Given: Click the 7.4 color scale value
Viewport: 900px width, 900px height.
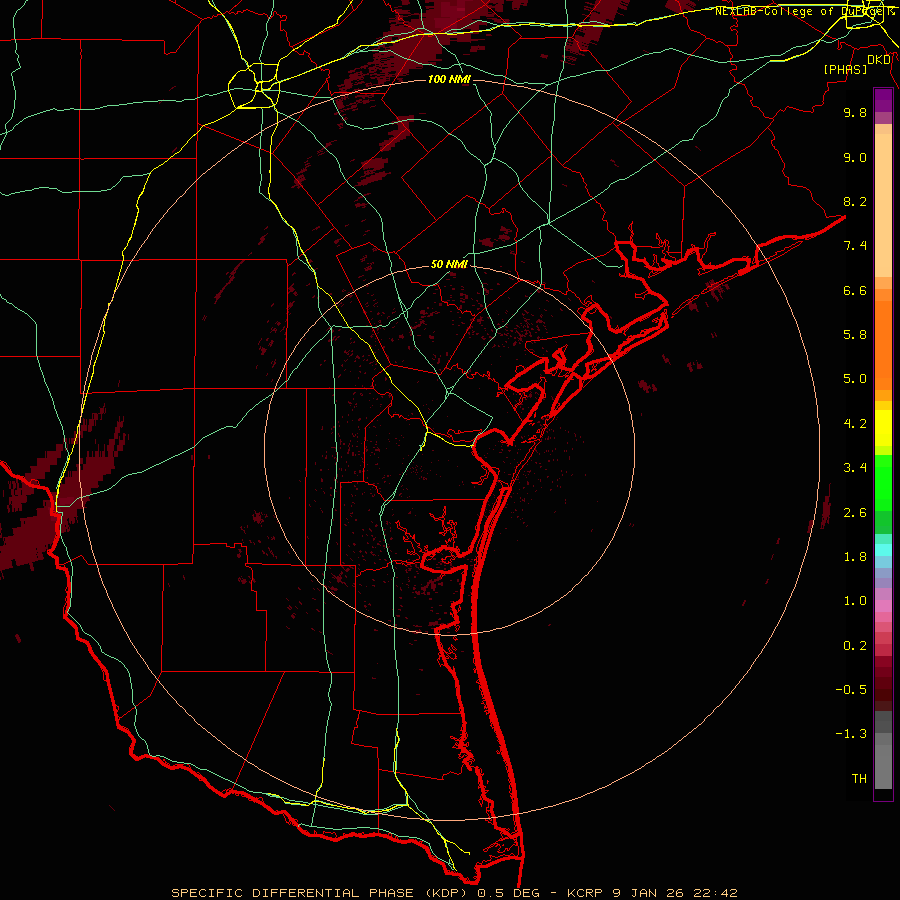Looking at the screenshot, I should point(855,246).
